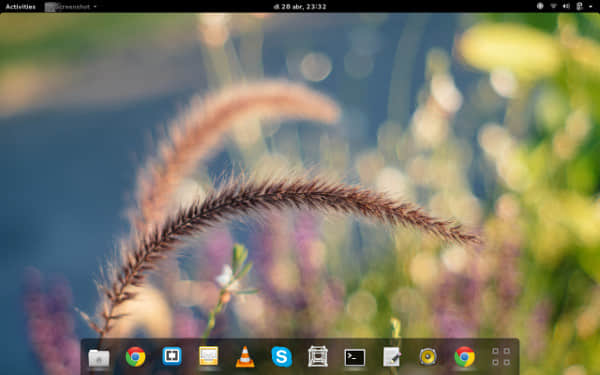Viewport: 600px width, 375px height.
Task: Open Skype from the dock
Action: pyautogui.click(x=282, y=357)
